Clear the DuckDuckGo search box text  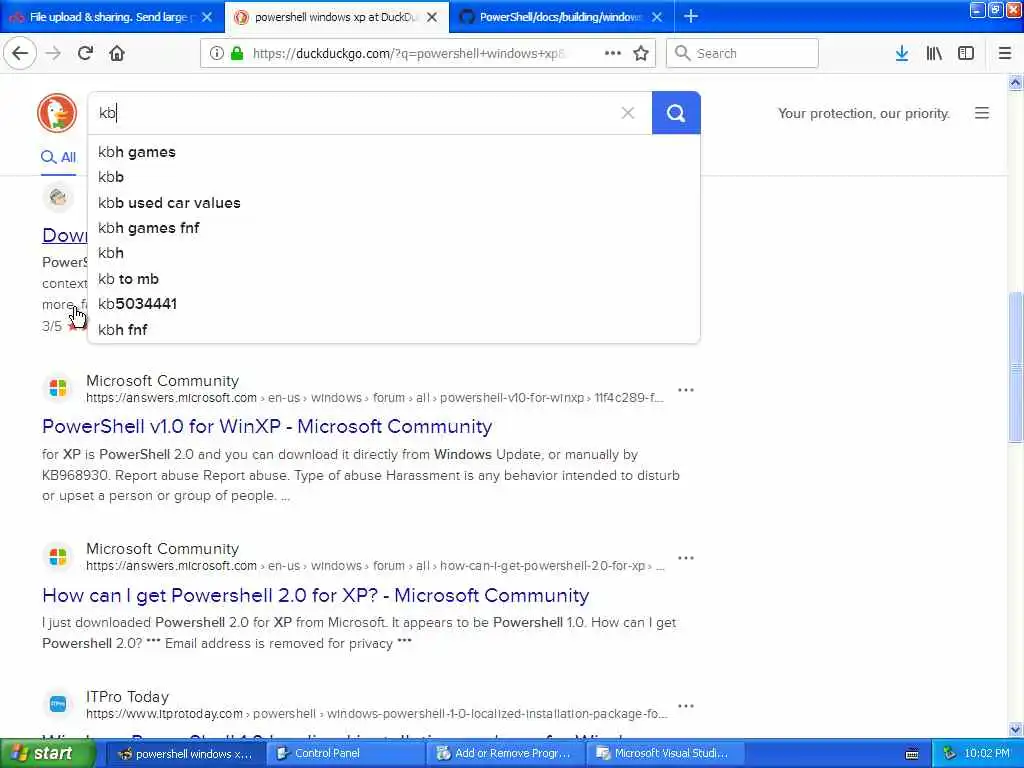pyautogui.click(x=628, y=113)
